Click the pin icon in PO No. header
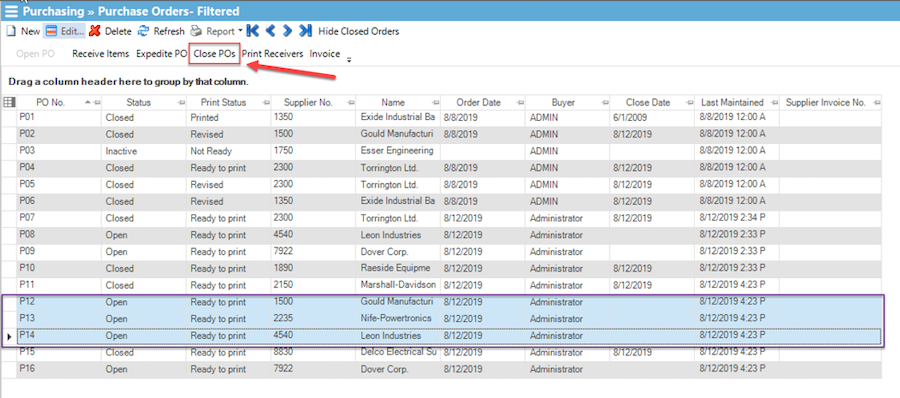The width and height of the screenshot is (900, 398). point(97,103)
